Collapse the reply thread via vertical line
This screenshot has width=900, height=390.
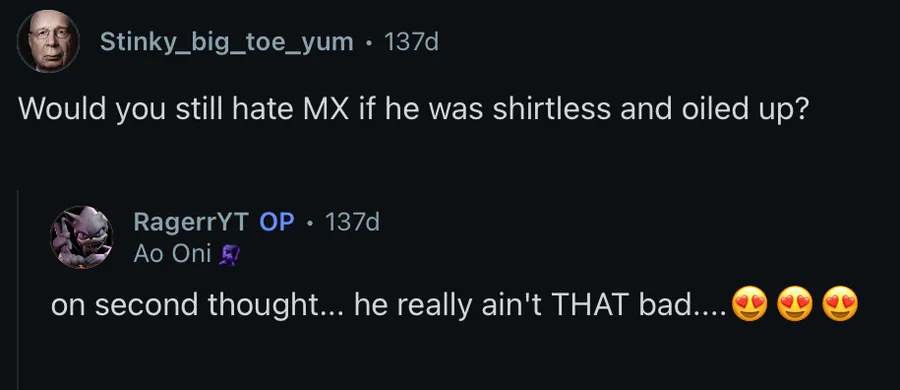tap(18, 290)
